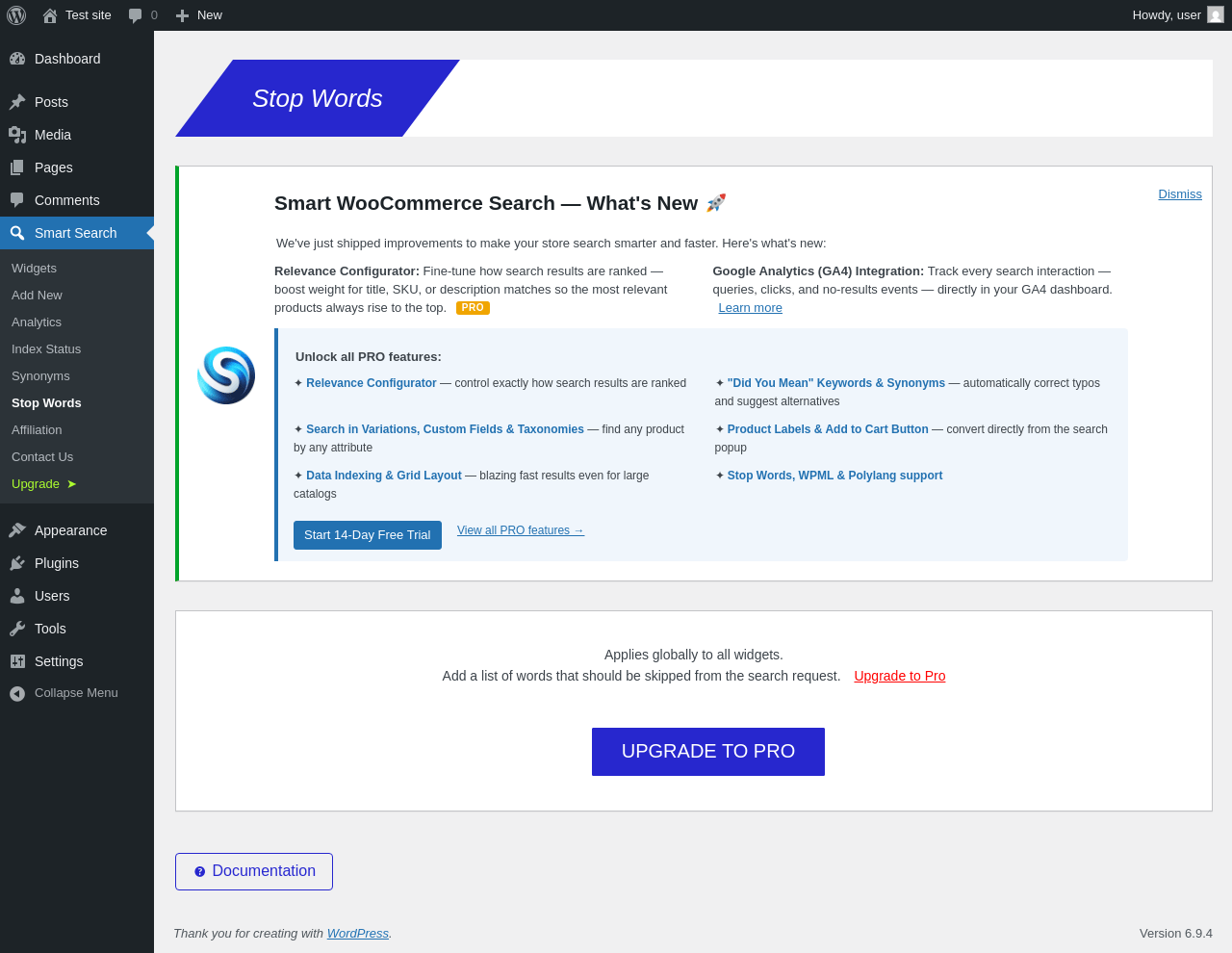Viewport: 1232px width, 953px height.
Task: View all PRO features link
Action: pyautogui.click(x=521, y=530)
